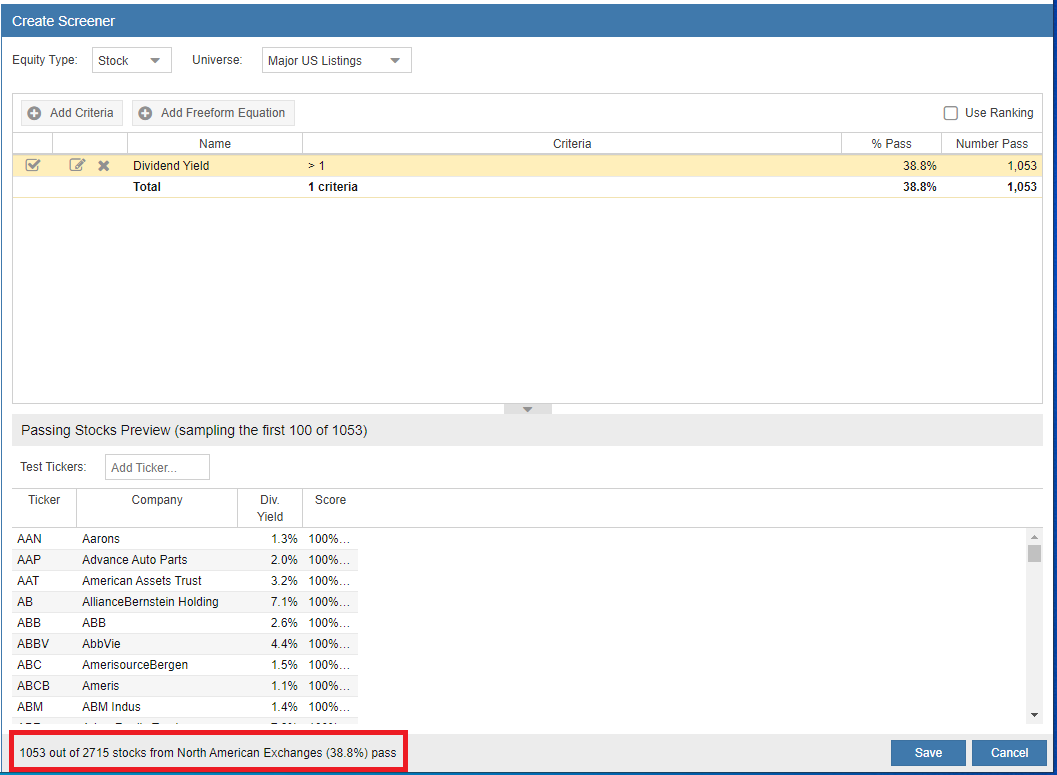Screen dimensions: 1057x775
Task: Collapse the criteria panel using the splitter arrow
Action: pos(528,409)
